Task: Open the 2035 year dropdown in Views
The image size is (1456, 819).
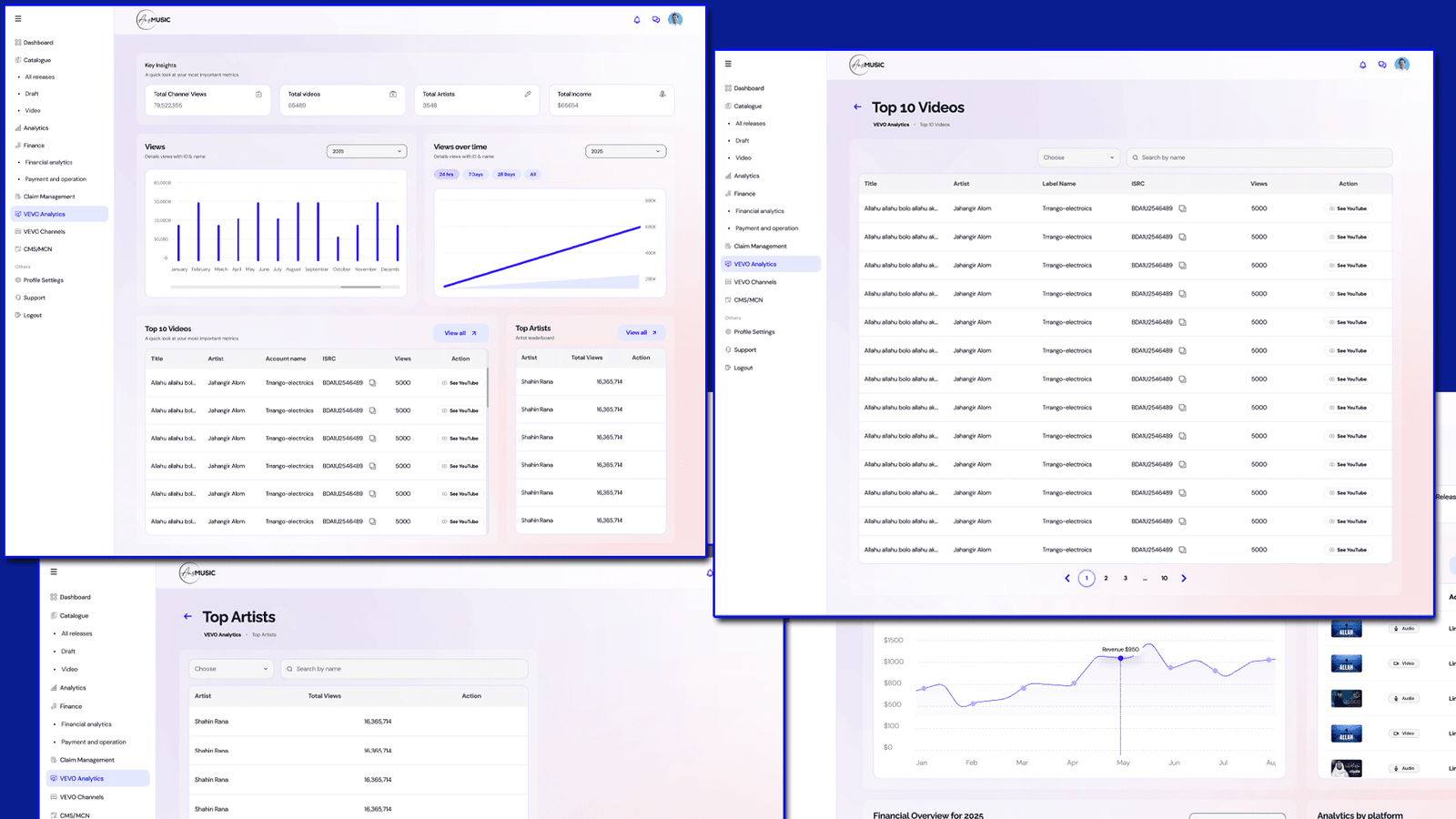Action: [x=366, y=150]
